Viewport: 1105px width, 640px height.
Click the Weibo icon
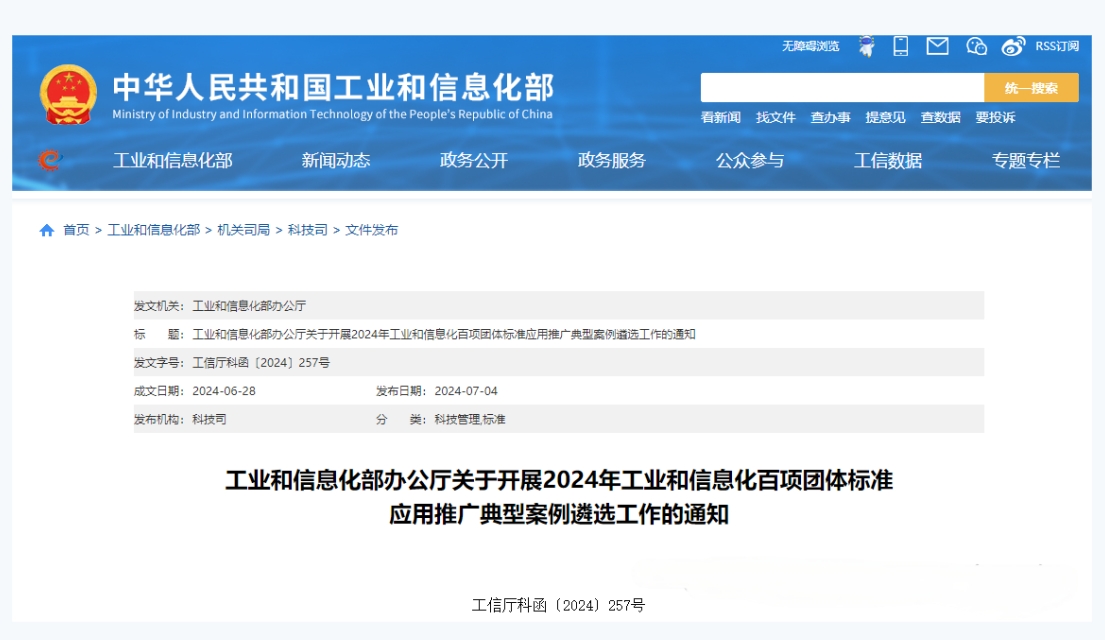click(x=1013, y=46)
